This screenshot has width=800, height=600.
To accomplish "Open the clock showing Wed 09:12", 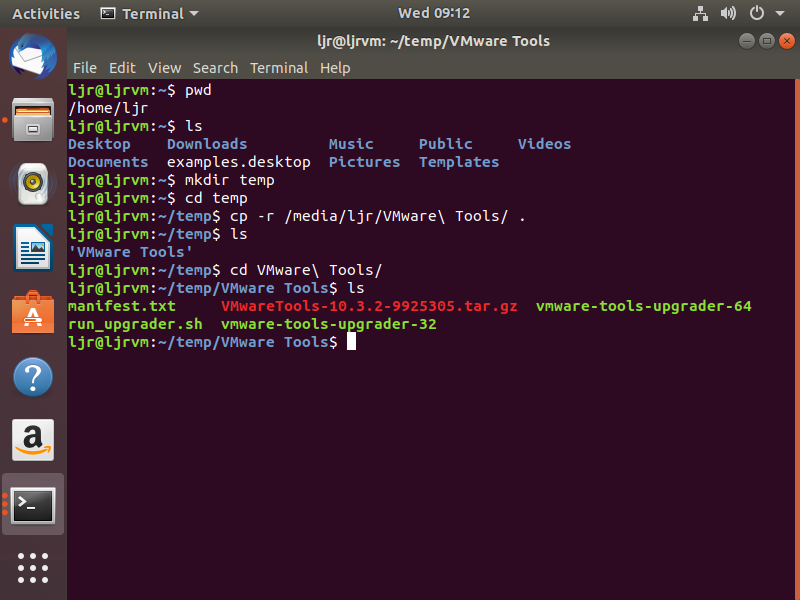I will (x=434, y=13).
